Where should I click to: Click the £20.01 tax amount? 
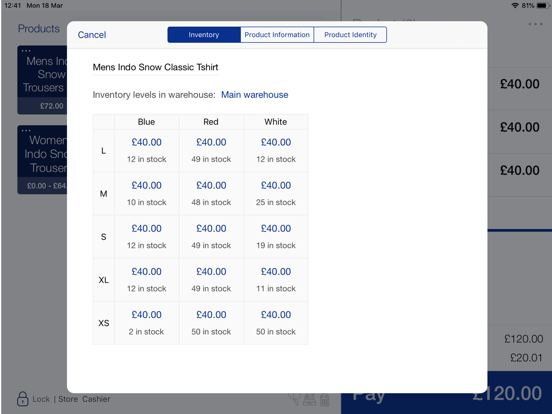526,358
